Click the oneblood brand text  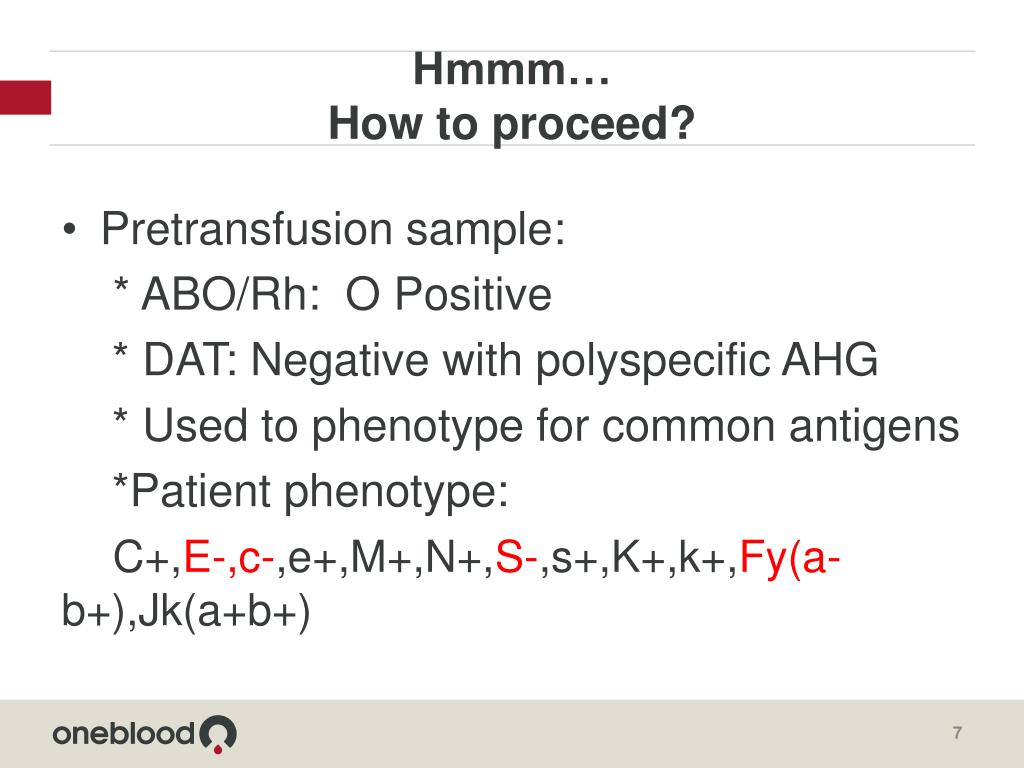tap(124, 734)
